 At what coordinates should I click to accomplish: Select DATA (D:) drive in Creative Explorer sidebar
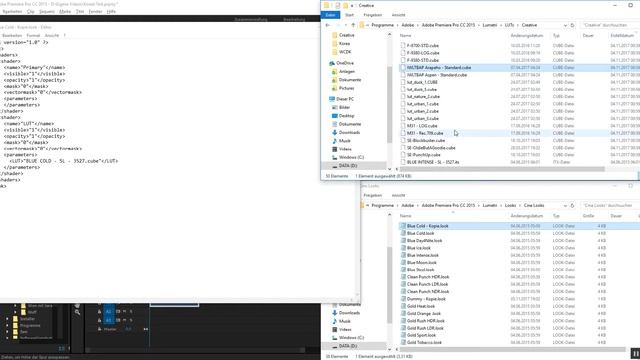(348, 166)
